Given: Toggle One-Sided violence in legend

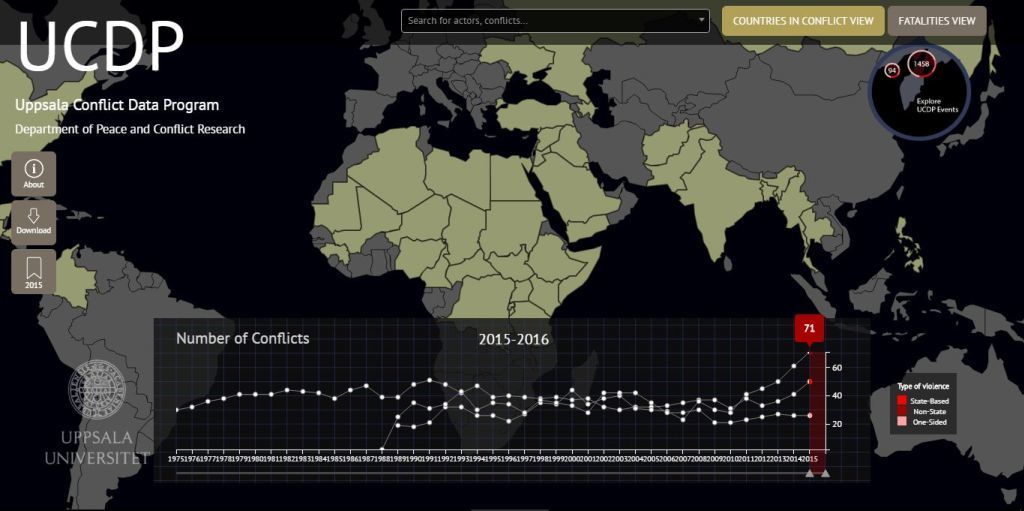Looking at the screenshot, I should pyautogui.click(x=902, y=423).
